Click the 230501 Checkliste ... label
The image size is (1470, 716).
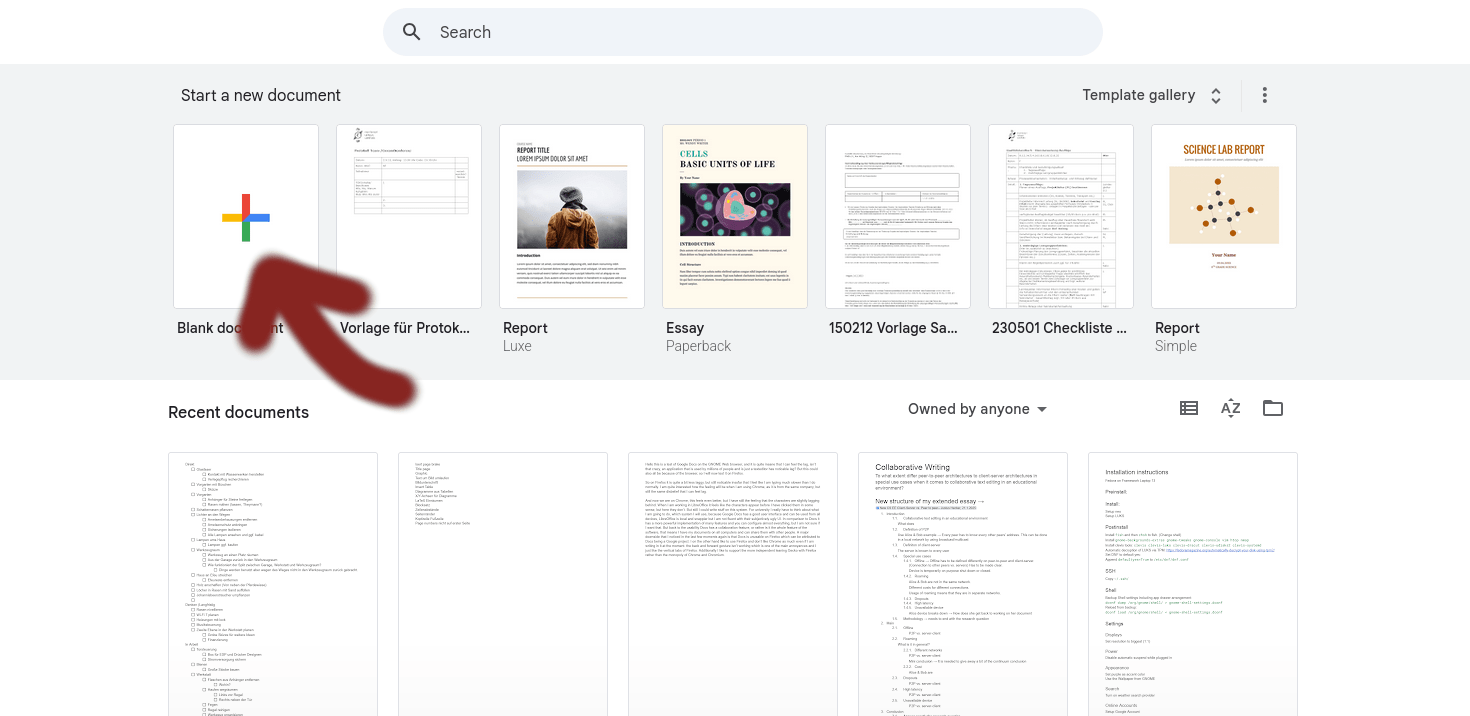coord(1059,328)
